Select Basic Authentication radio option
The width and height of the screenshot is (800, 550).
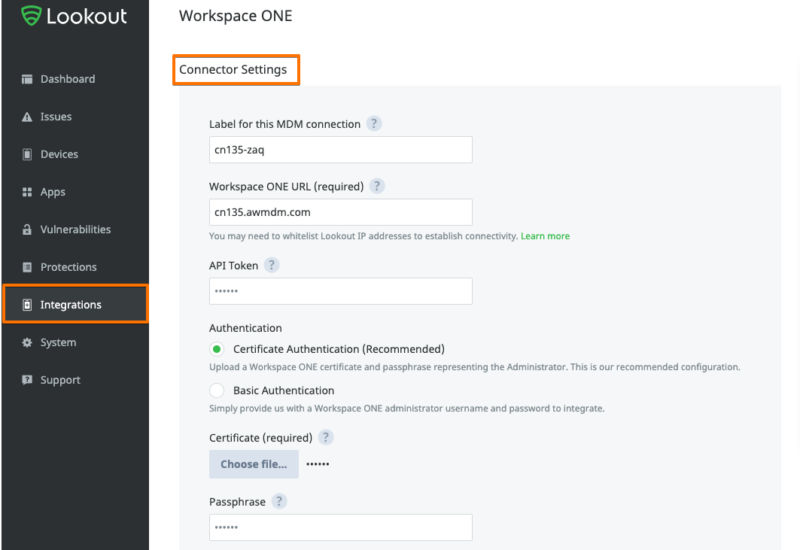pos(217,390)
